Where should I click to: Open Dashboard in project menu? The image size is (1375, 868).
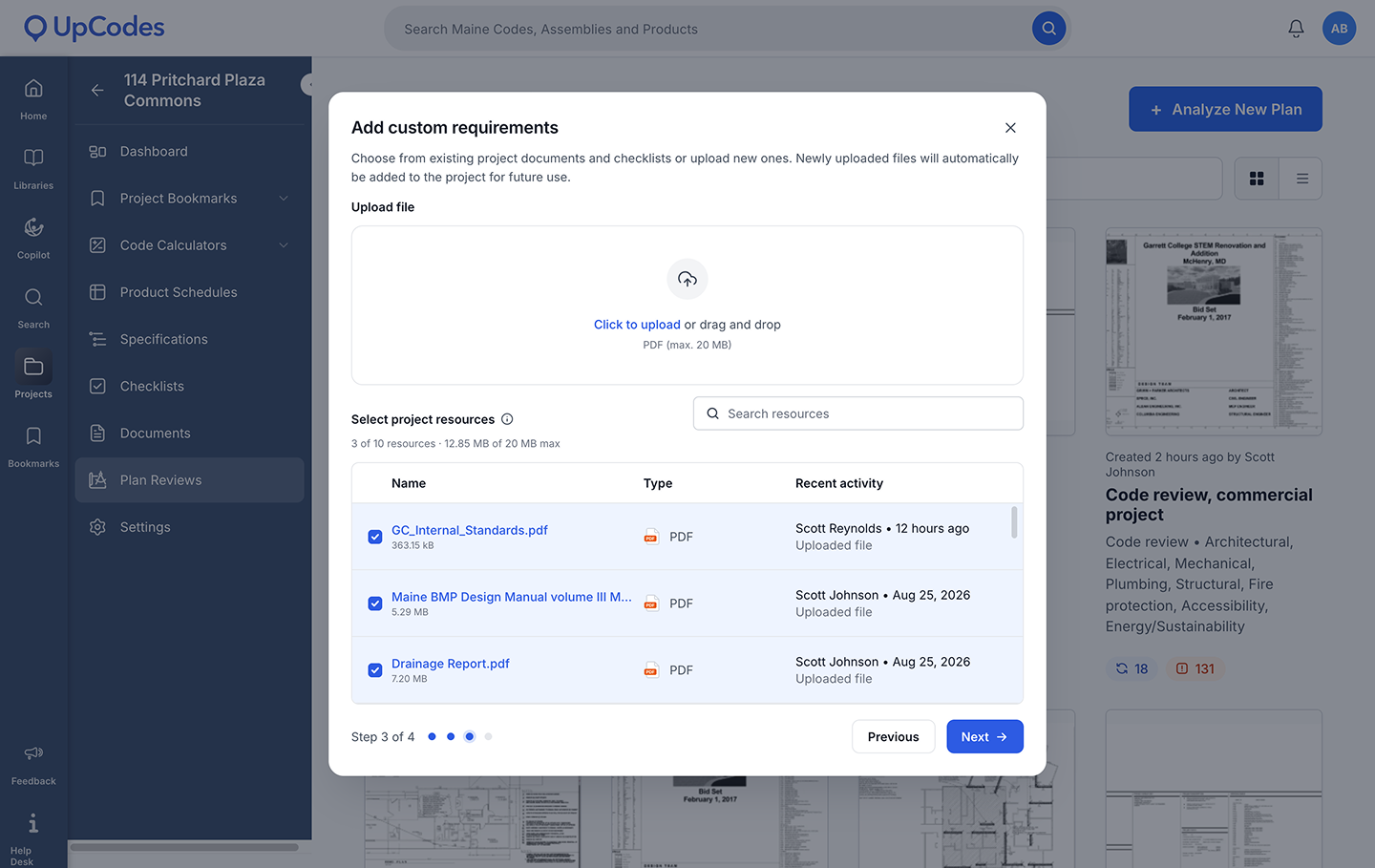click(189, 152)
